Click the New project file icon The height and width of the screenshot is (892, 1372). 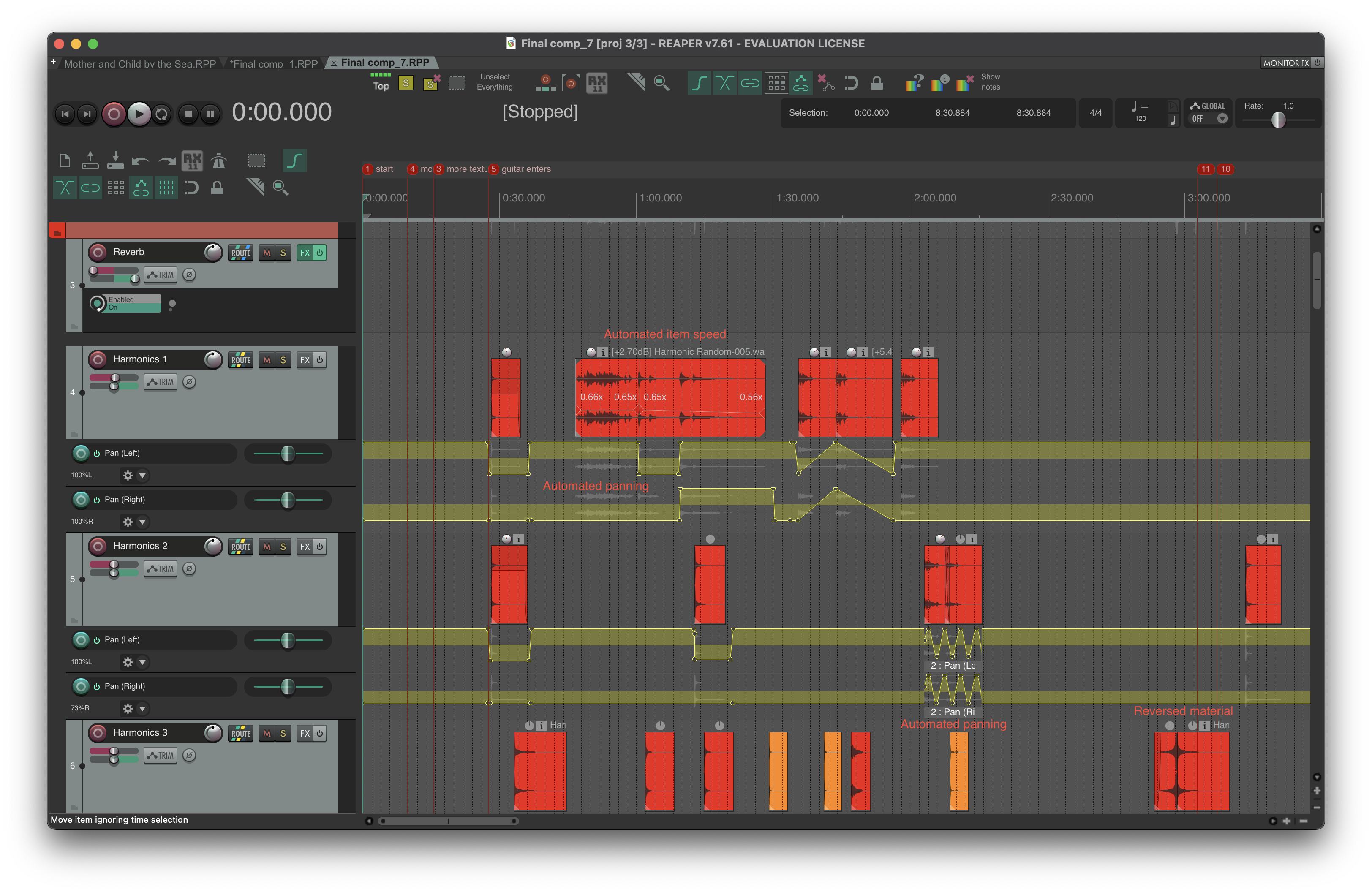[65, 160]
